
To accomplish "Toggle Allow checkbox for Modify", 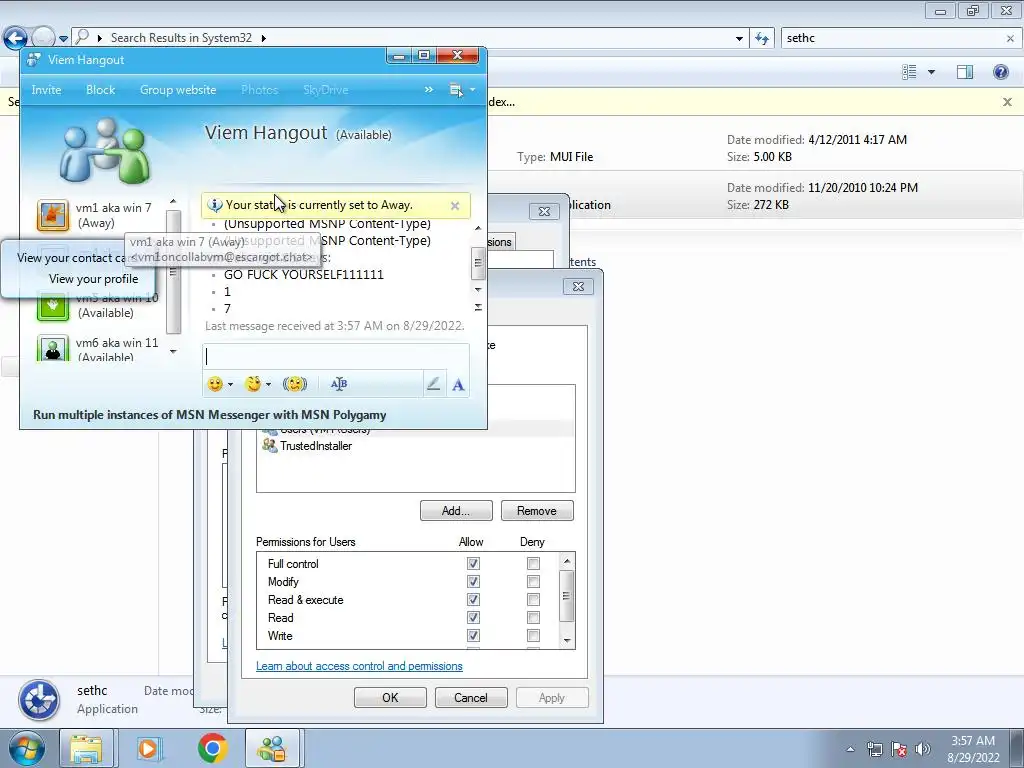I will [473, 582].
